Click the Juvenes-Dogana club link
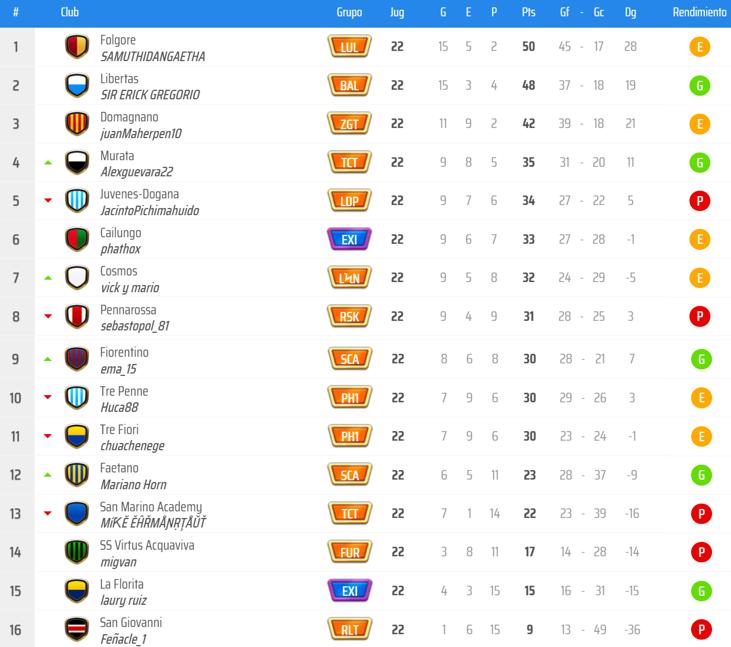Viewport: 731px width, 647px height. pyautogui.click(x=139, y=194)
